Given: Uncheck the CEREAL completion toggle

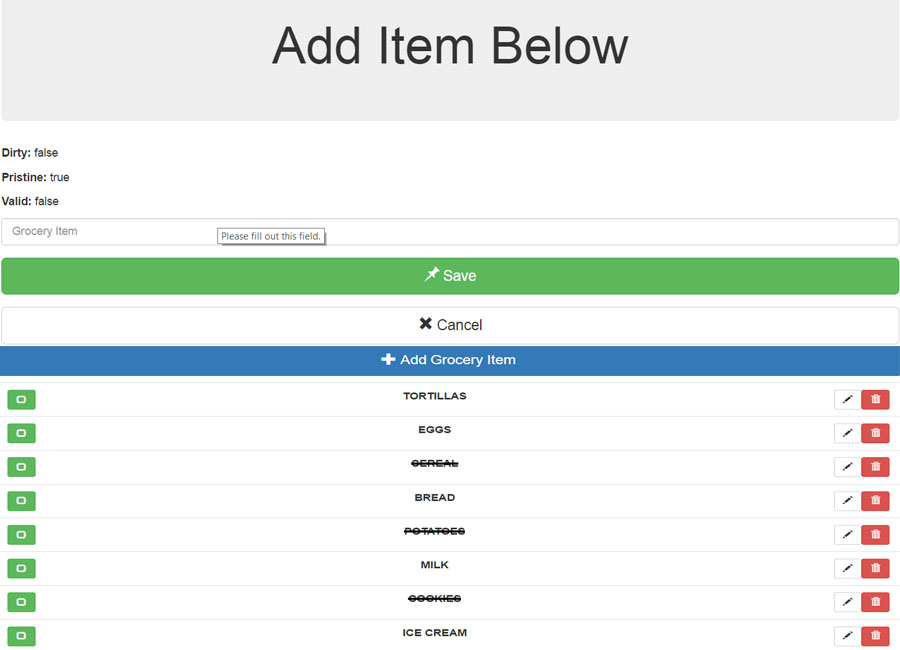Looking at the screenshot, I should [21, 466].
